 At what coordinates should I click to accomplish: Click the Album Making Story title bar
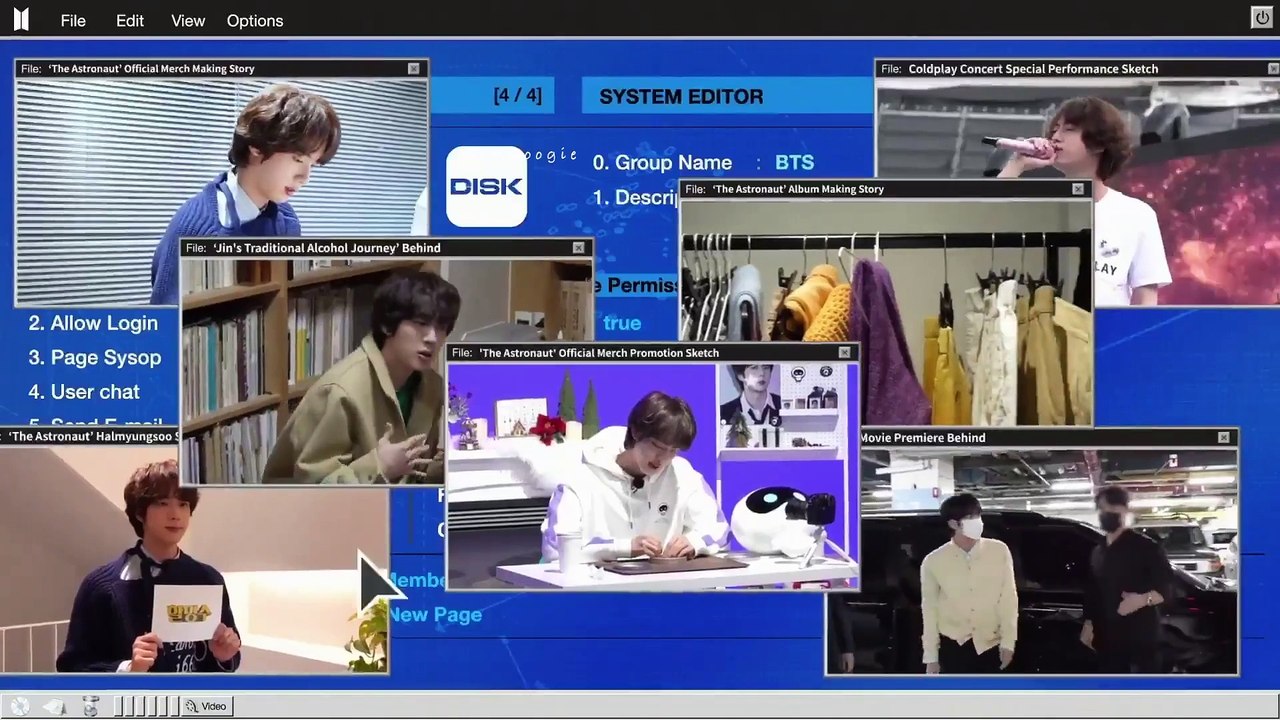886,188
